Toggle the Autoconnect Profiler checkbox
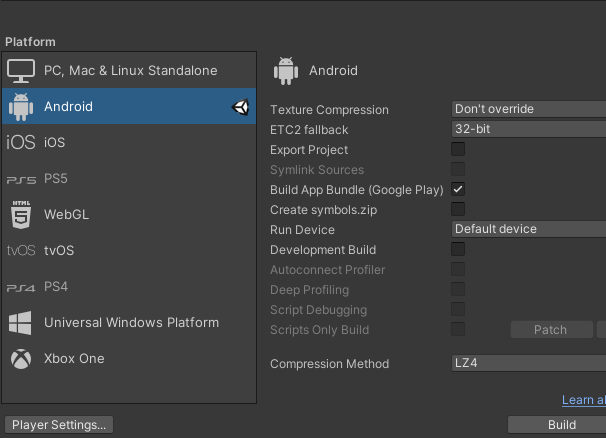This screenshot has width=606, height=438. tap(458, 269)
